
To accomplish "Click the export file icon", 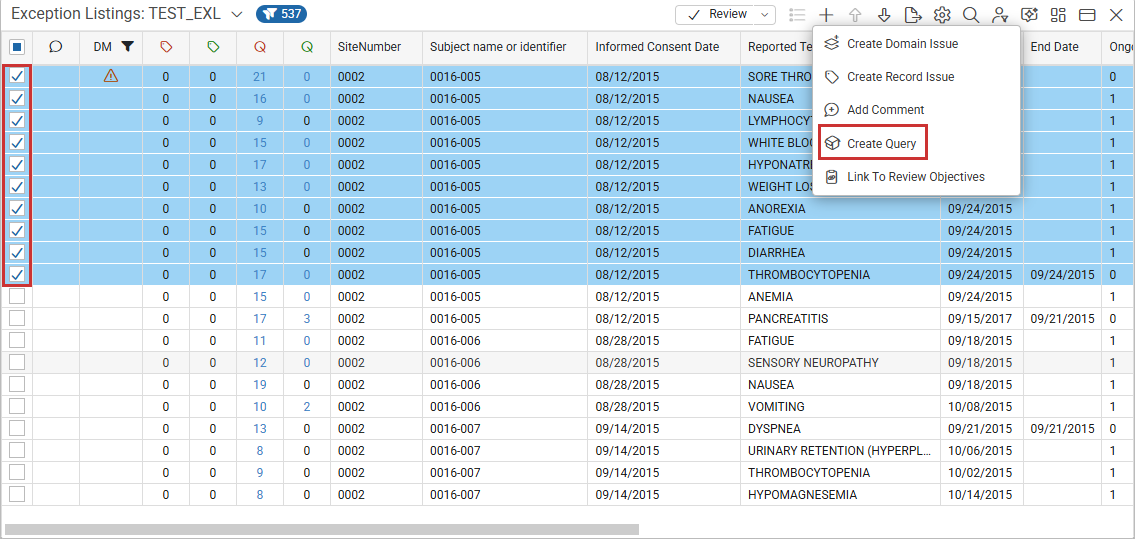I will 913,14.
